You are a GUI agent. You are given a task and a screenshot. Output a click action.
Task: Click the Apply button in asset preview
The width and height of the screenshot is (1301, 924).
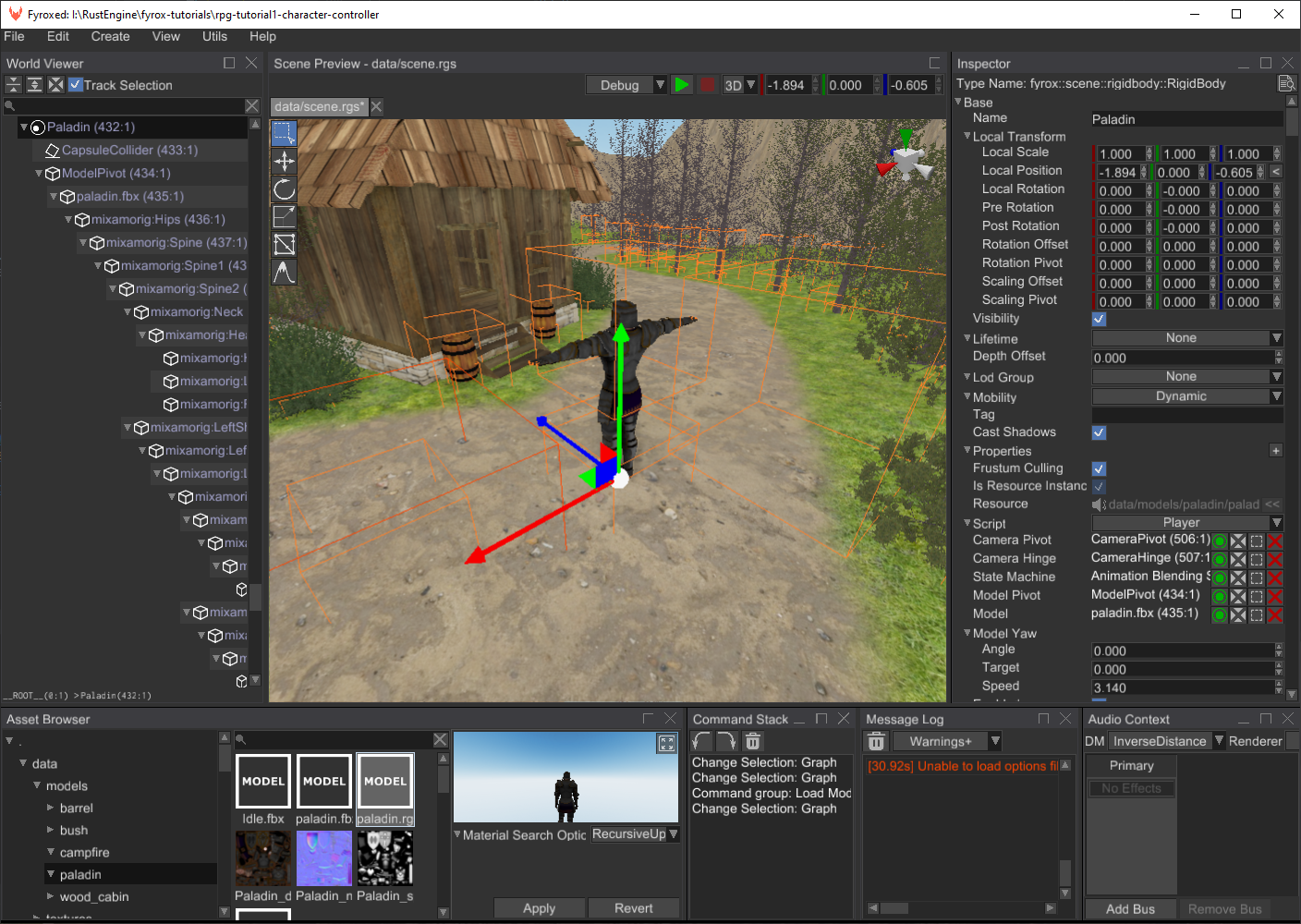point(540,908)
